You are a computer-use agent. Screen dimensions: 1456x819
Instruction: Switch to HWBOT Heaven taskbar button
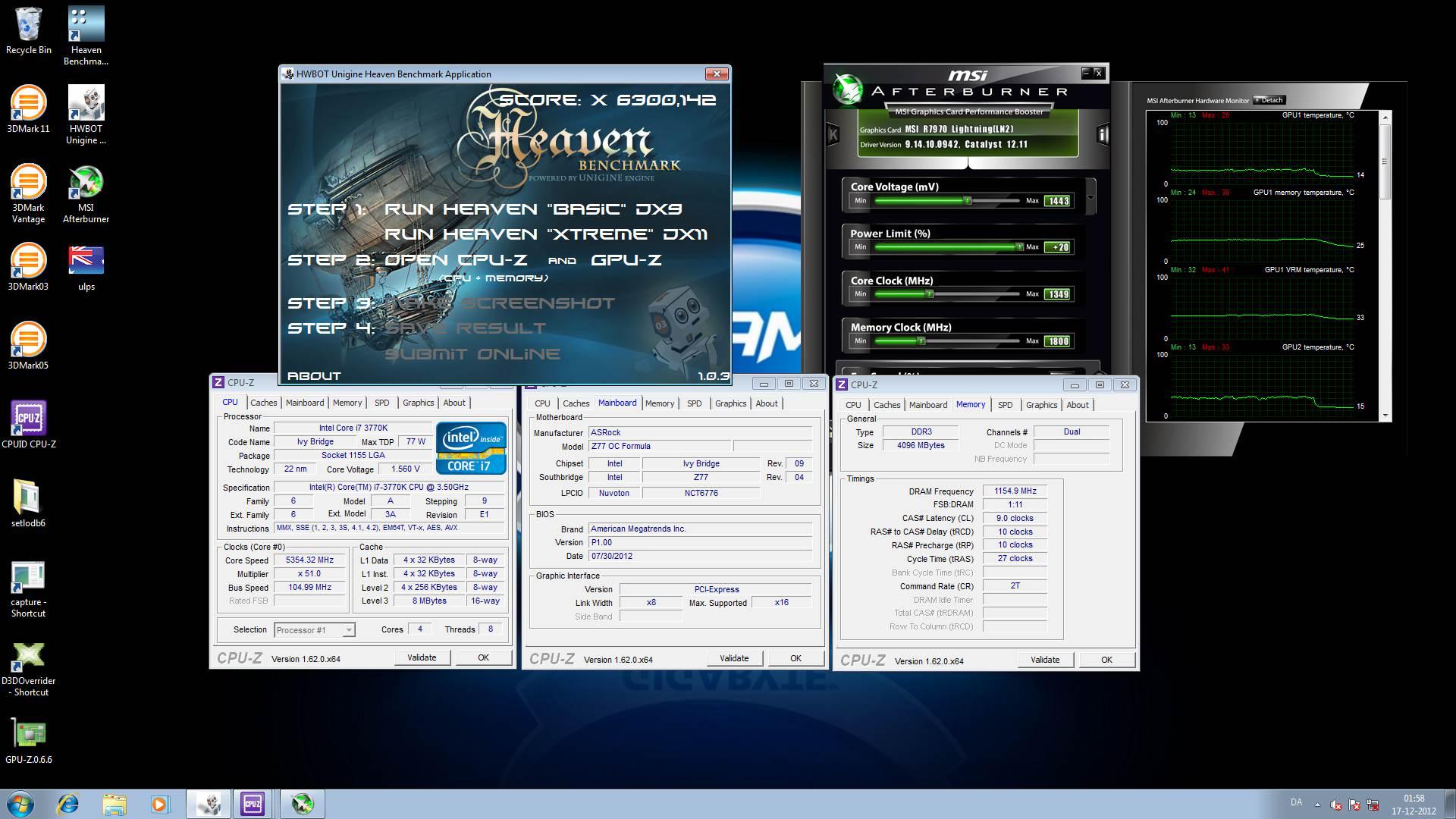[209, 804]
